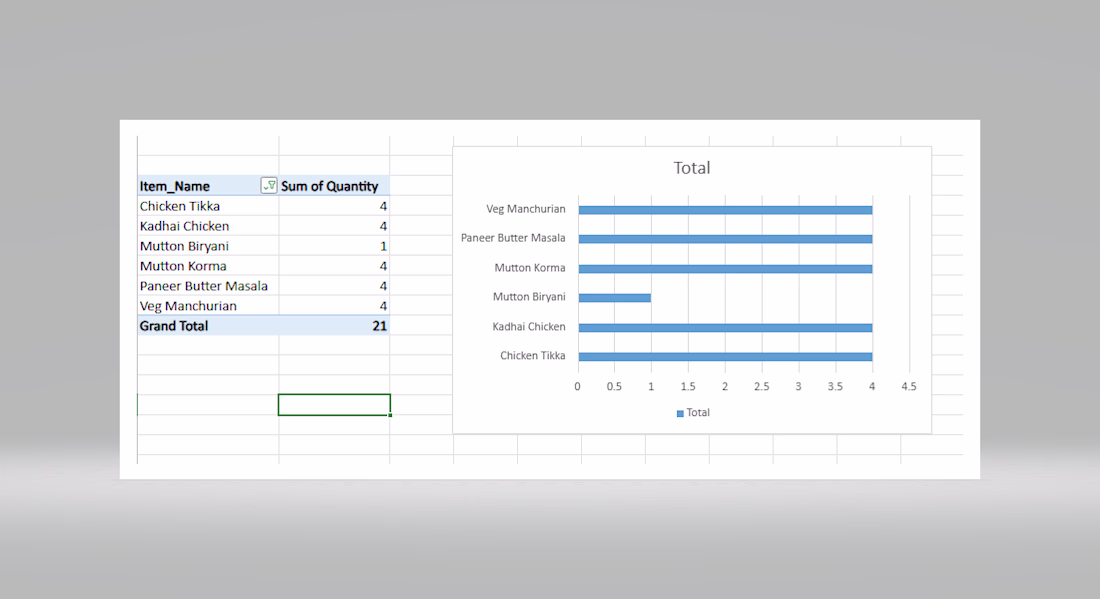
Task: Select the Sum of Quantity header cell
Action: pos(334,185)
